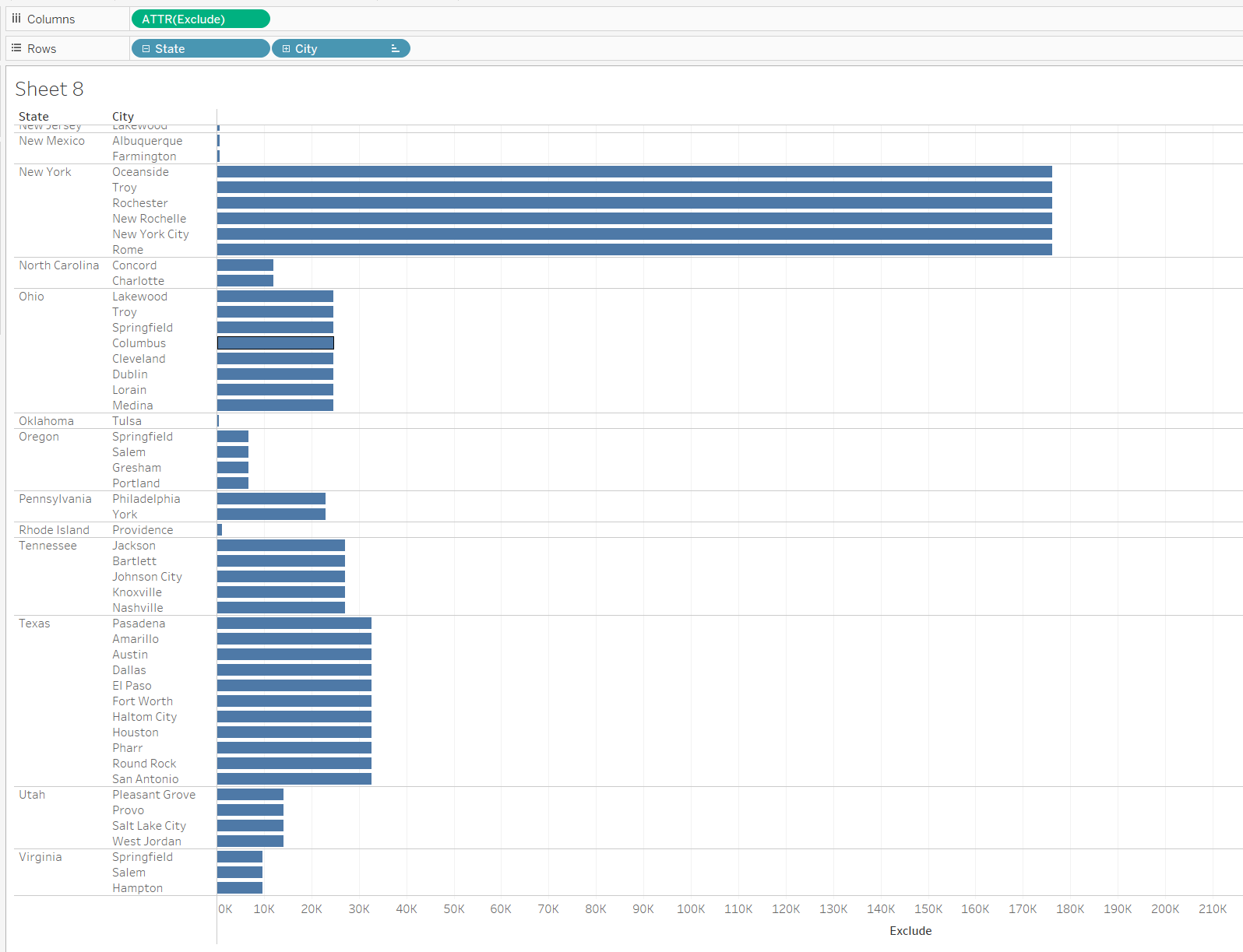Click the Oklahoma state label
Screen dimensions: 1243x952
tap(46, 421)
